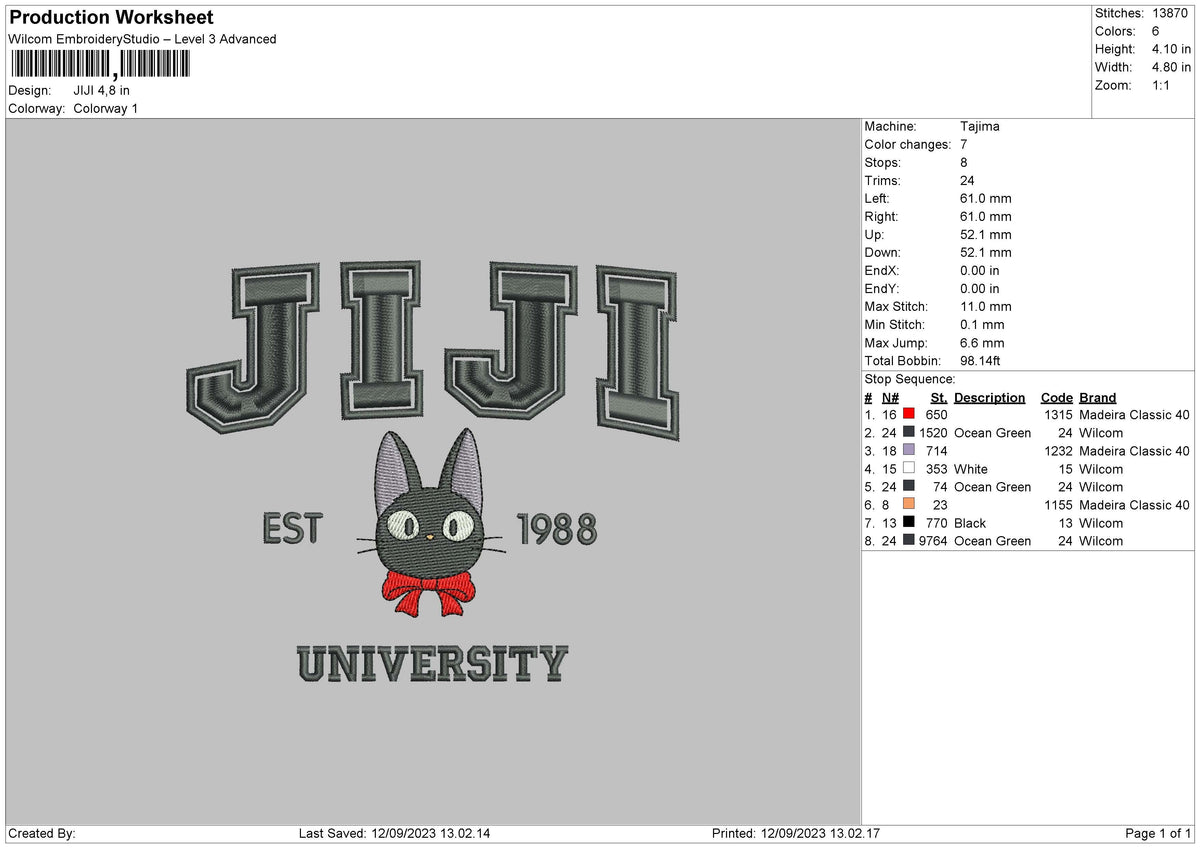The image size is (1200, 848).
Task: Click the design name JIJI 4,8 in
Action: point(100,90)
